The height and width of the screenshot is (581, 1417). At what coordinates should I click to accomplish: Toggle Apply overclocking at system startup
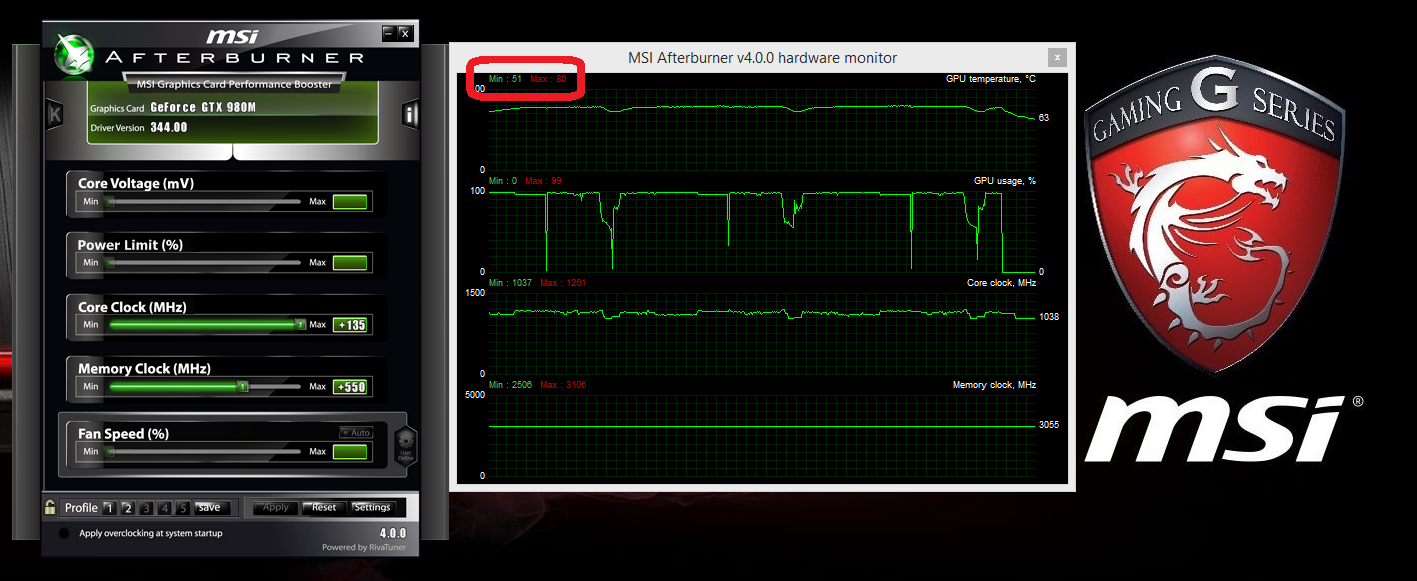(64, 534)
